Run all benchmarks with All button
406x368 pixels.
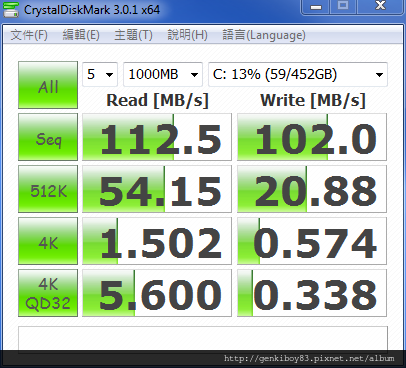48,85
